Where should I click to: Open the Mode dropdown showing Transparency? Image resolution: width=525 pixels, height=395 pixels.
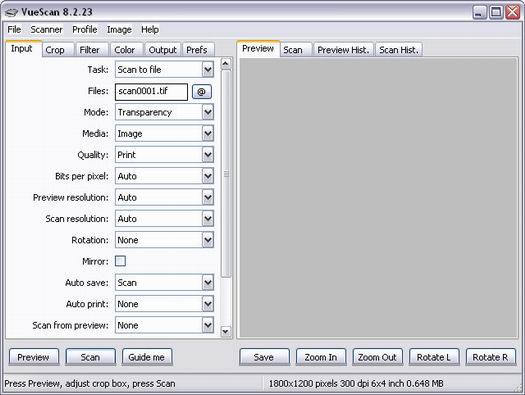point(164,112)
